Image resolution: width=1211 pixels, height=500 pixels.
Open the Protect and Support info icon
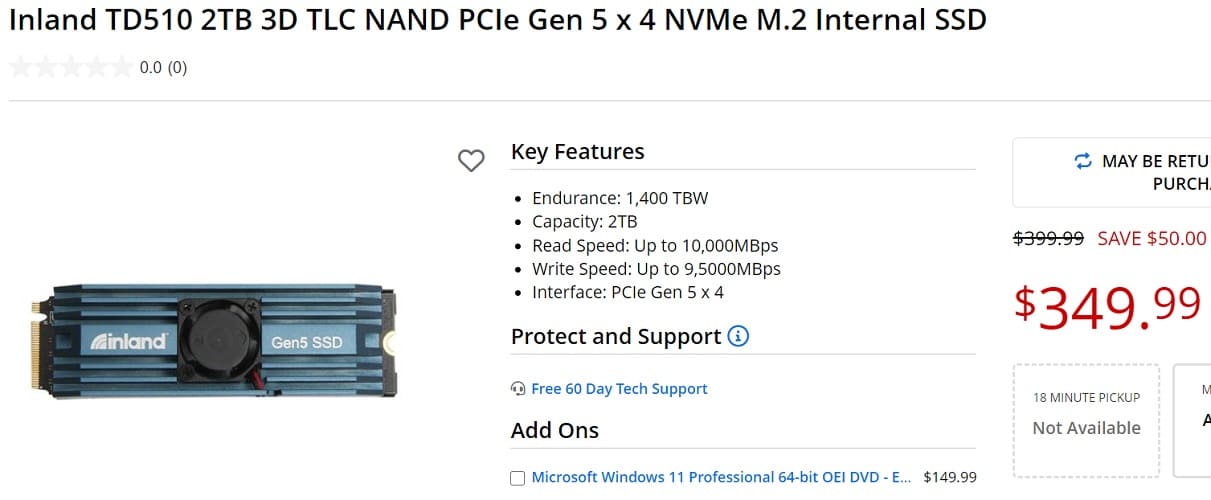[x=738, y=336]
